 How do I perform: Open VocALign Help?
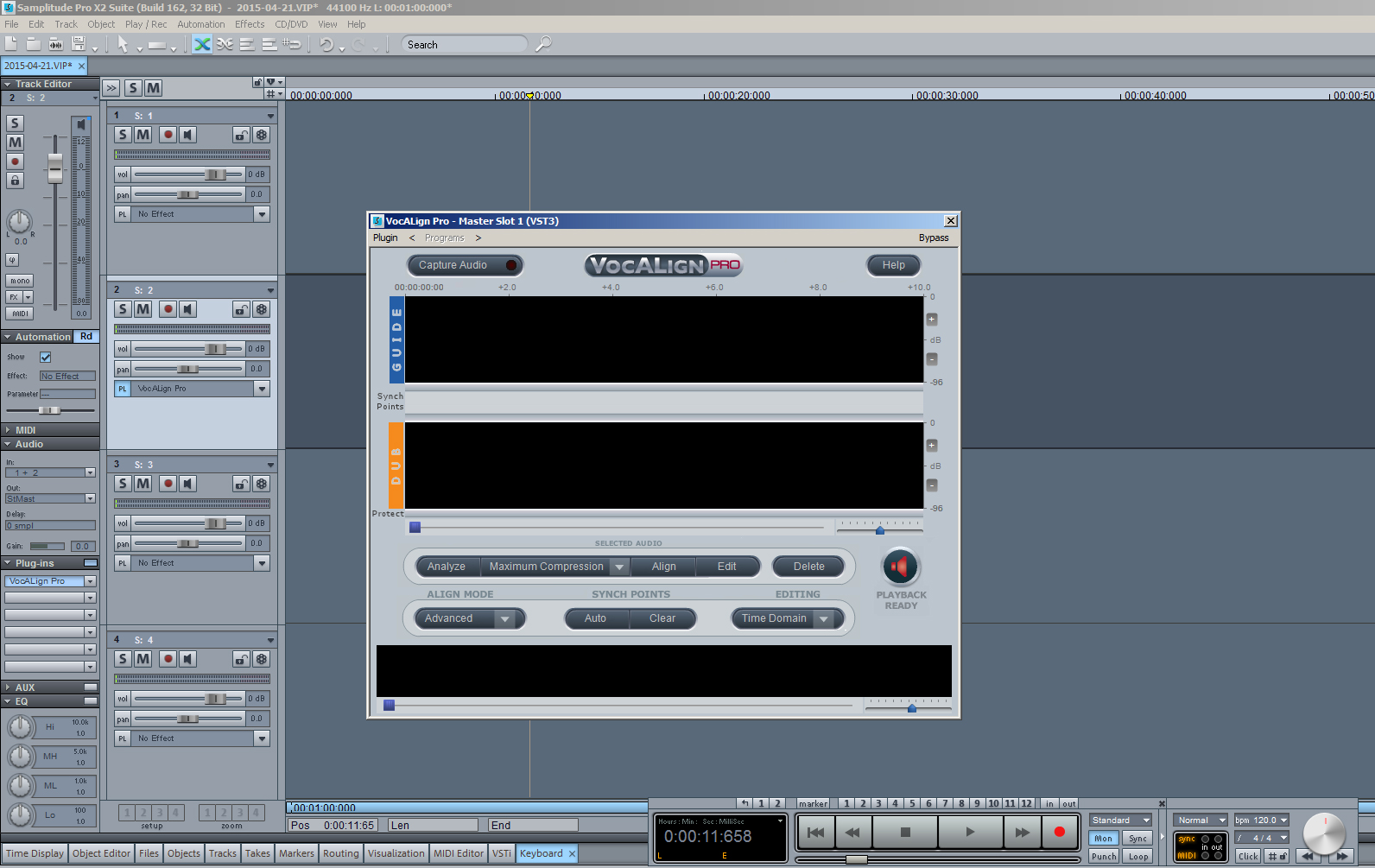point(894,265)
